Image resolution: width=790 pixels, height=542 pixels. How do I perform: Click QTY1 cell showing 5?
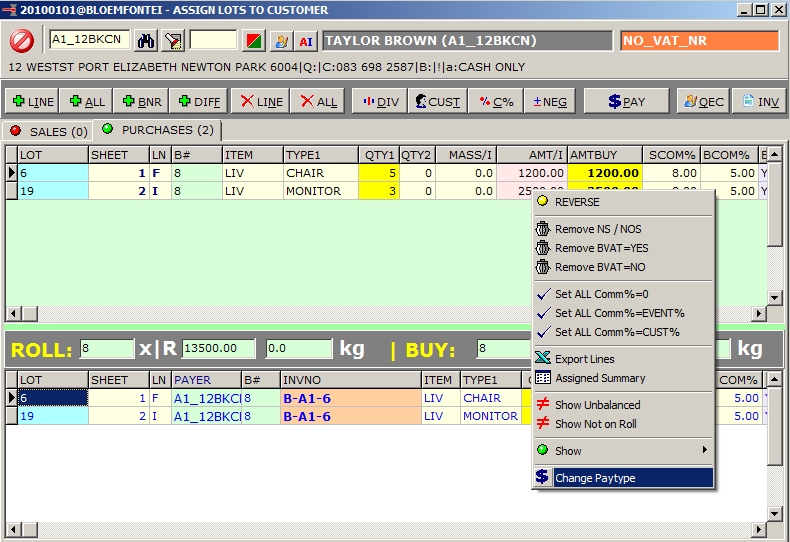tap(379, 173)
